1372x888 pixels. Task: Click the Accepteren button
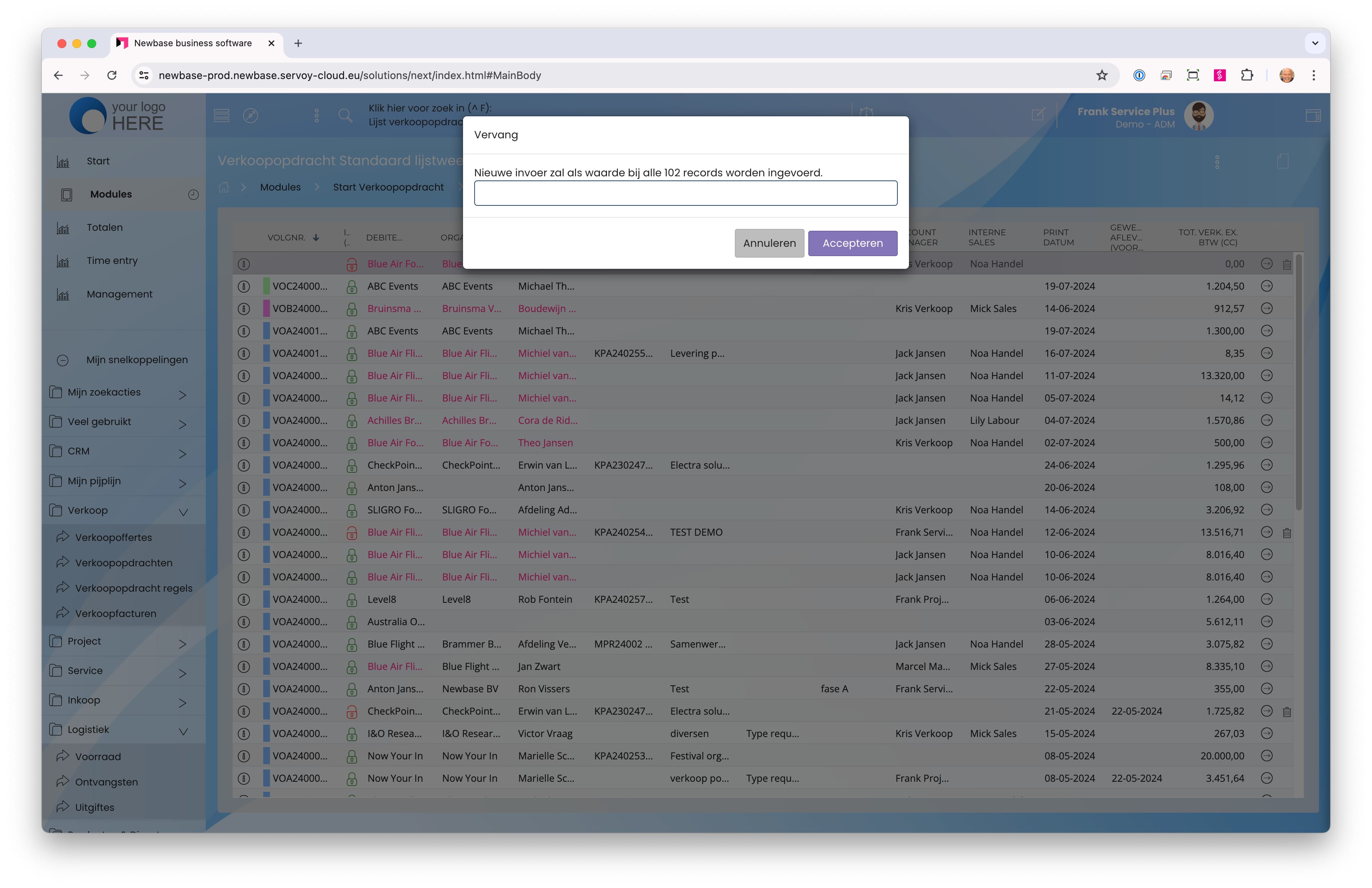point(852,243)
